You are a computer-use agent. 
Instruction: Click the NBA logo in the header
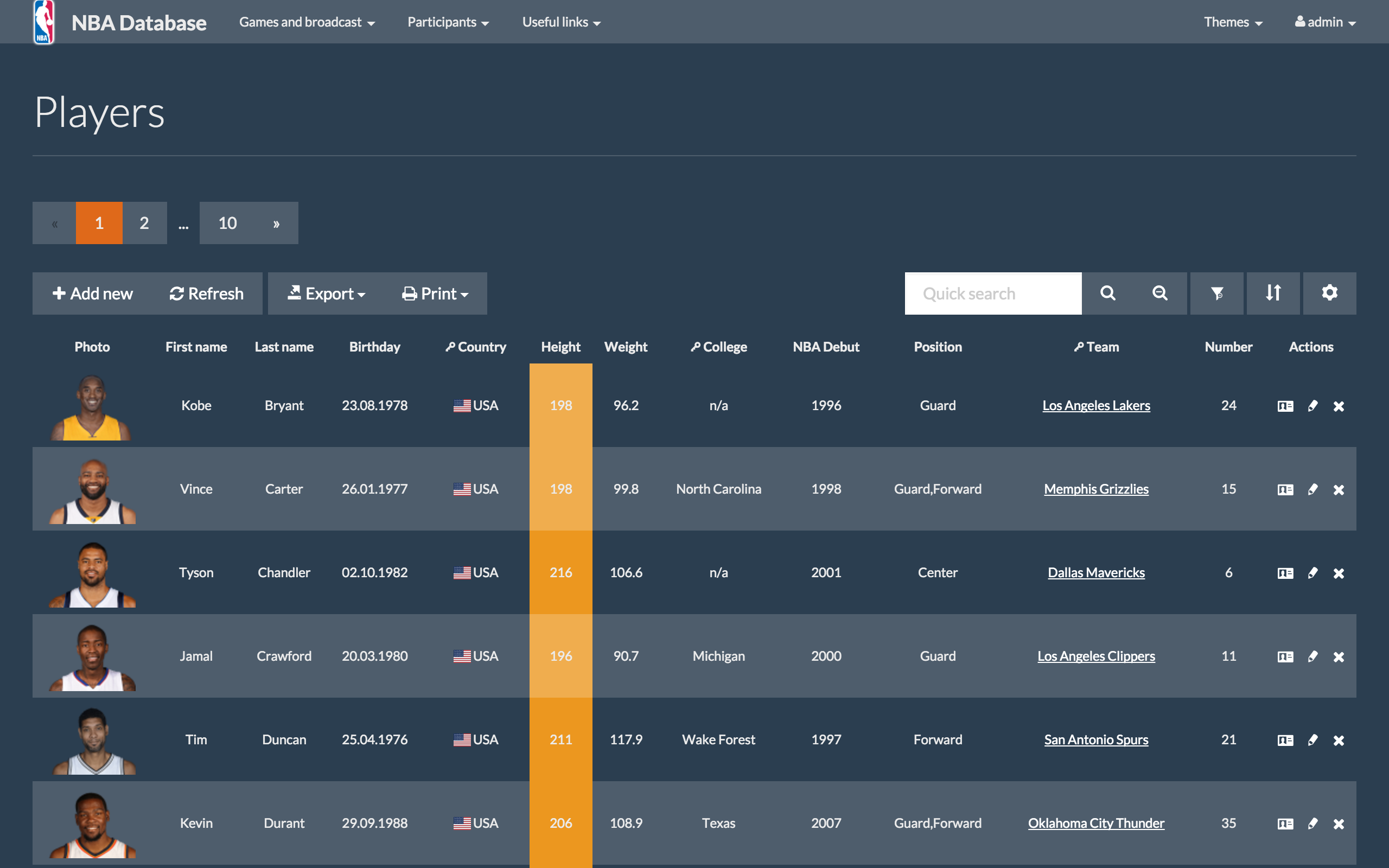coord(43,21)
